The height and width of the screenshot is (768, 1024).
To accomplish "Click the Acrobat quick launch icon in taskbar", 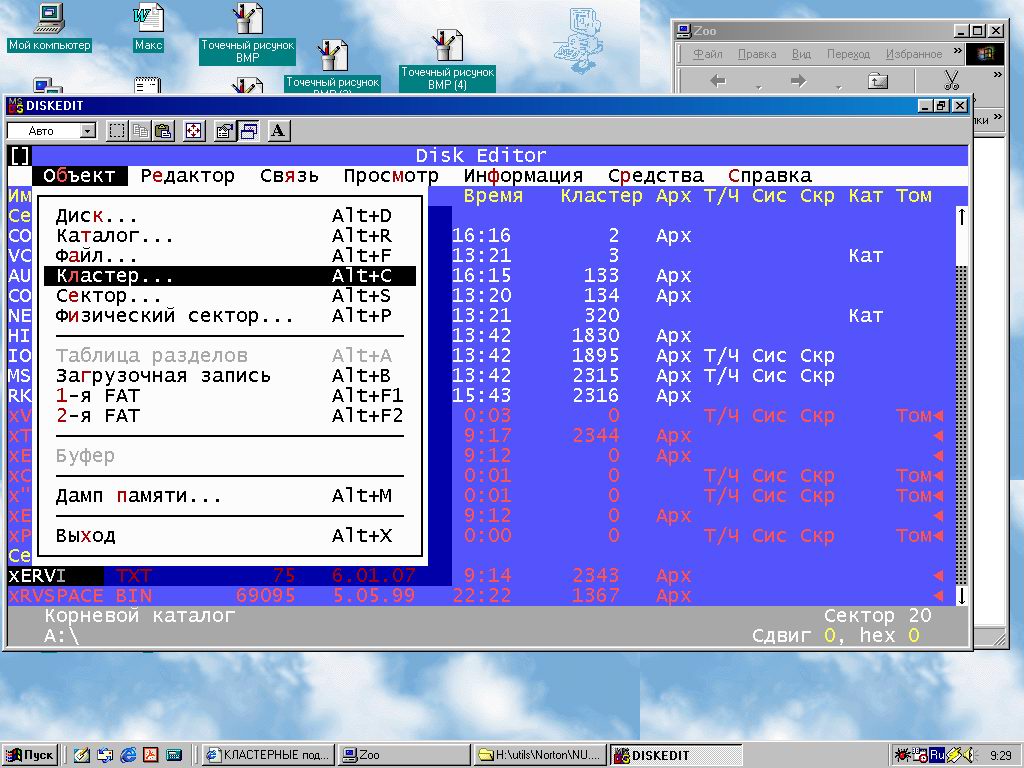I will (x=151, y=755).
